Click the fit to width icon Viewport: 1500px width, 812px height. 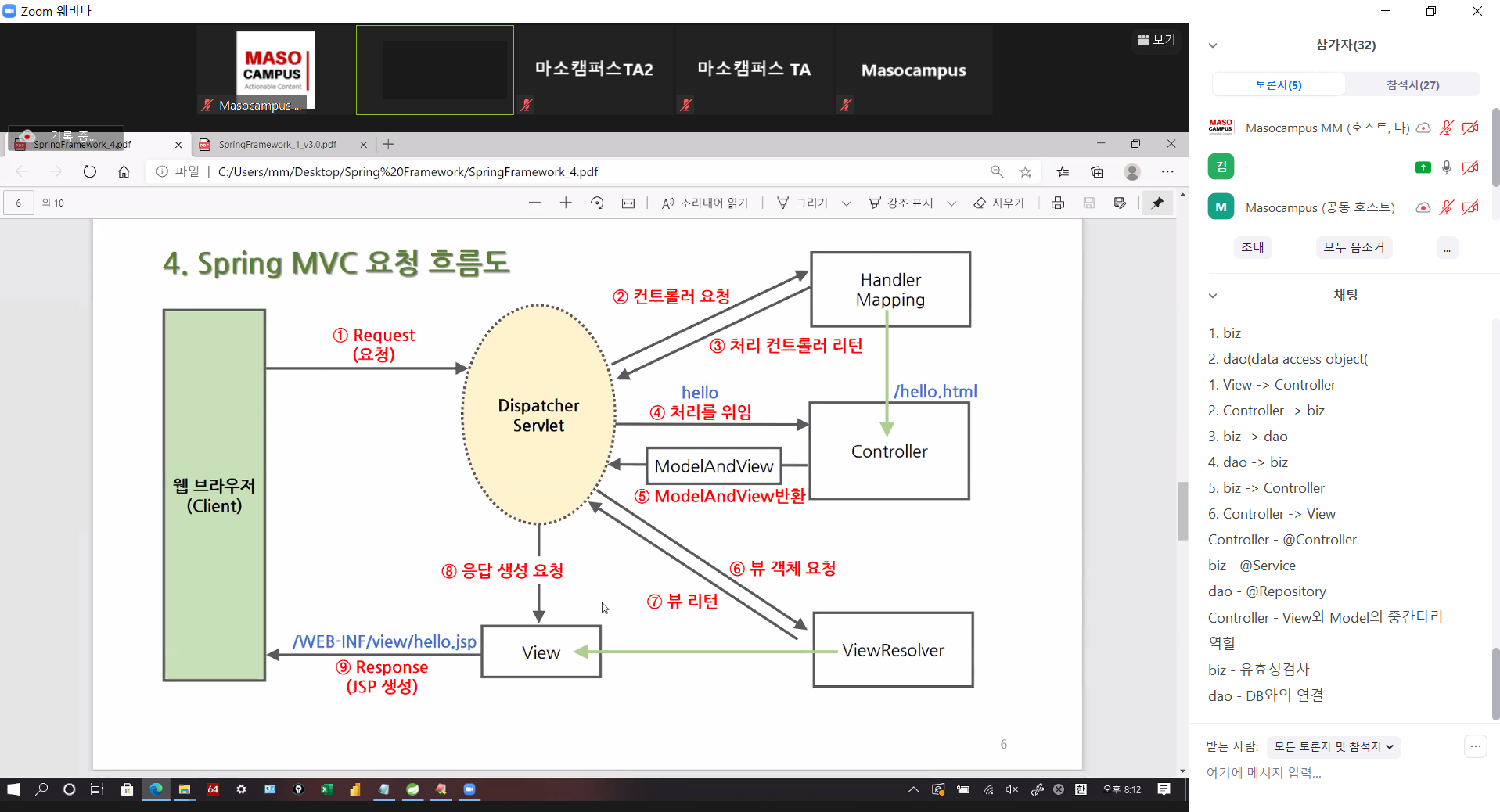[628, 203]
